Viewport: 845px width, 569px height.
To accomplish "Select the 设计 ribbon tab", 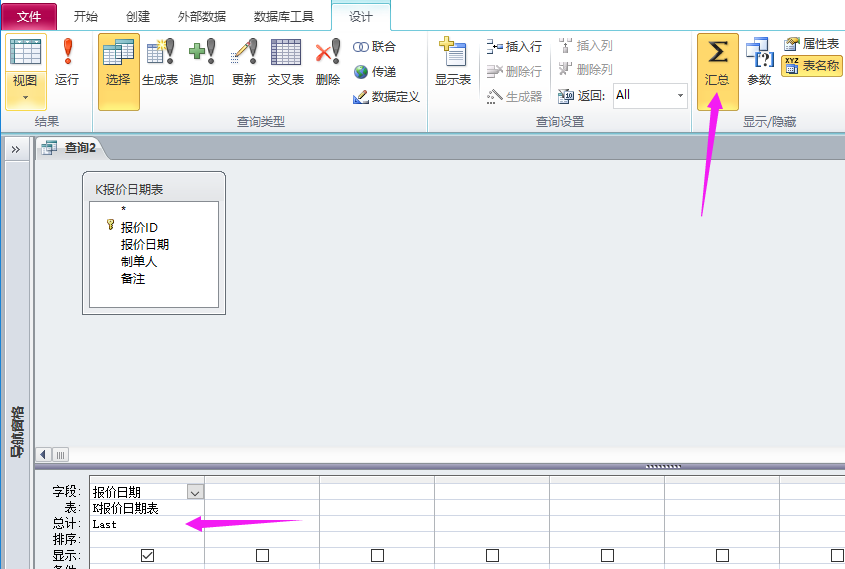I will point(361,17).
